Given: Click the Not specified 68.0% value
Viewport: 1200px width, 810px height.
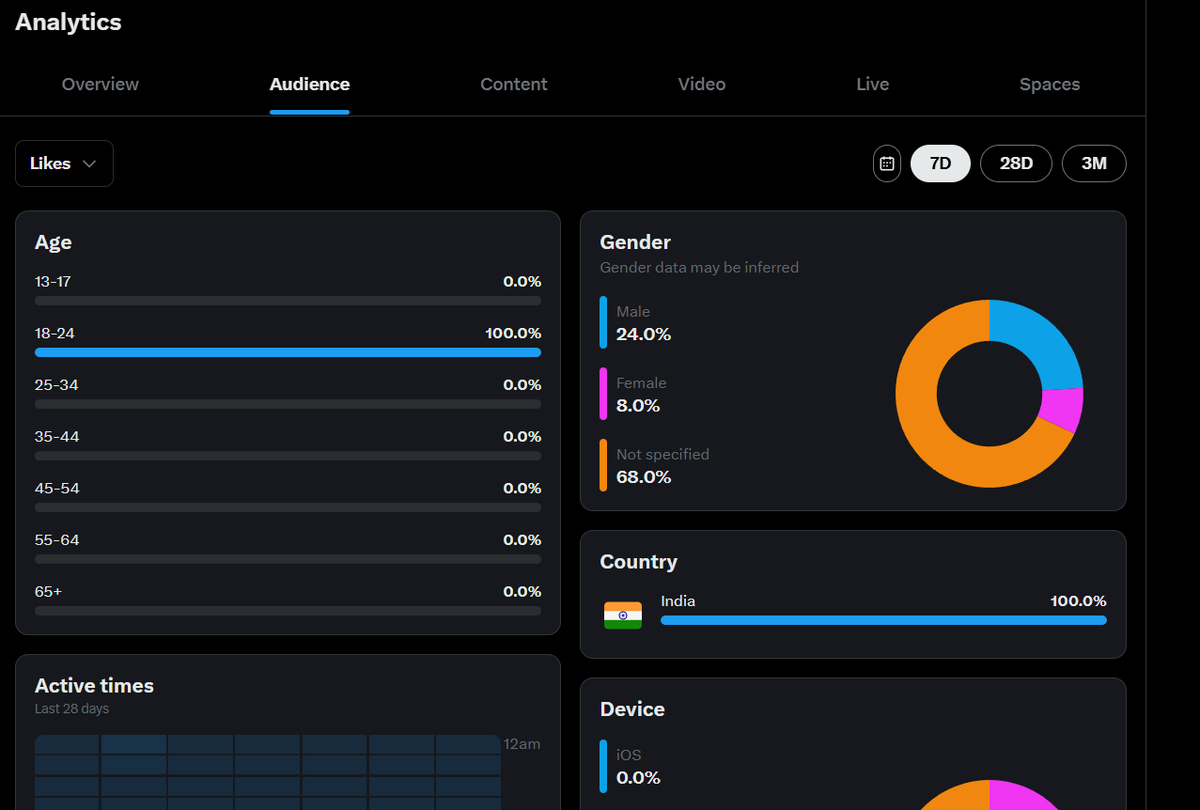Looking at the screenshot, I should tap(643, 477).
